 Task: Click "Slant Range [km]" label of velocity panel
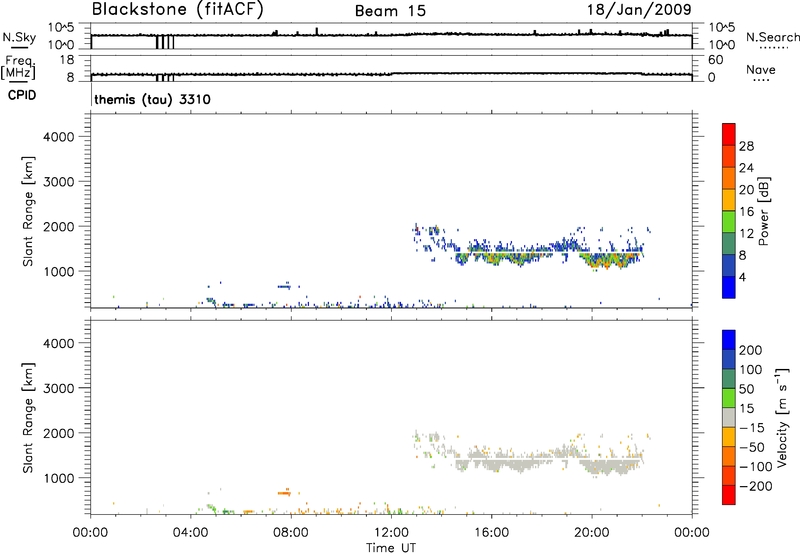click(x=29, y=418)
